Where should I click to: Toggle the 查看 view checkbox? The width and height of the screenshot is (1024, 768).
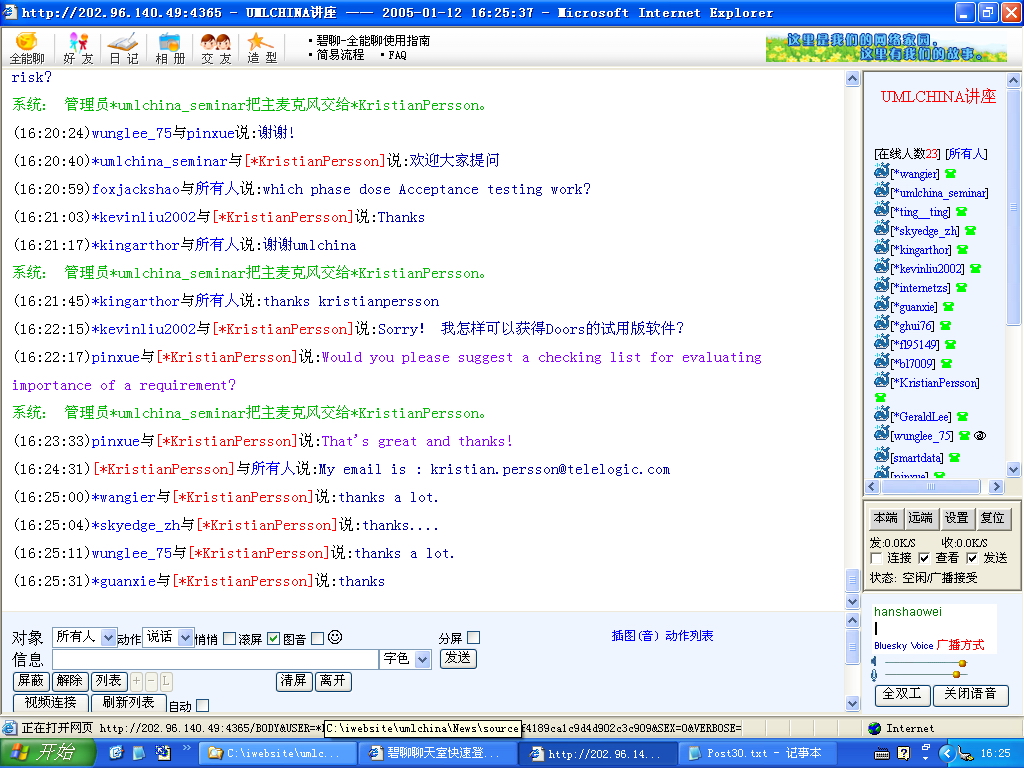(924, 558)
